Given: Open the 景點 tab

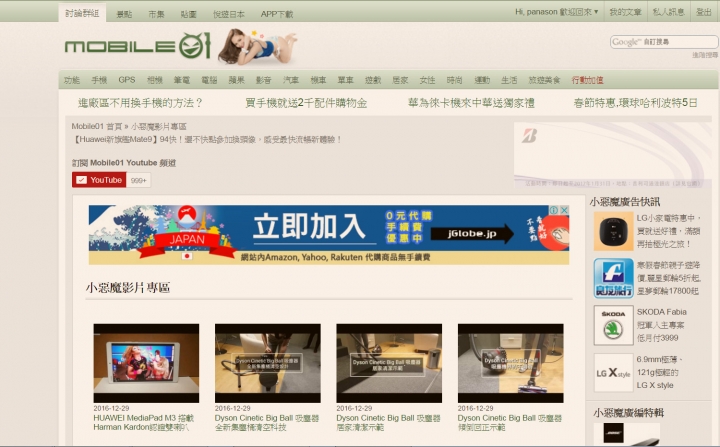Looking at the screenshot, I should tap(124, 14).
